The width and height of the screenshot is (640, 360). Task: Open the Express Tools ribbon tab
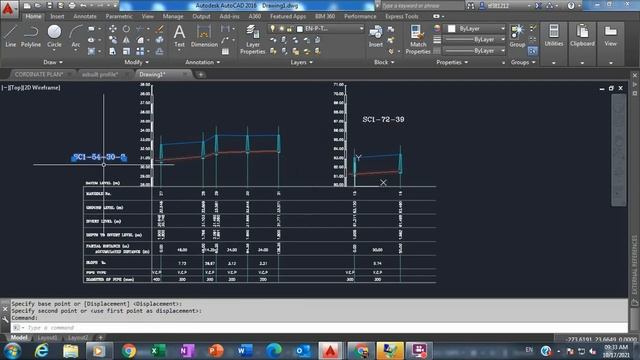point(402,16)
